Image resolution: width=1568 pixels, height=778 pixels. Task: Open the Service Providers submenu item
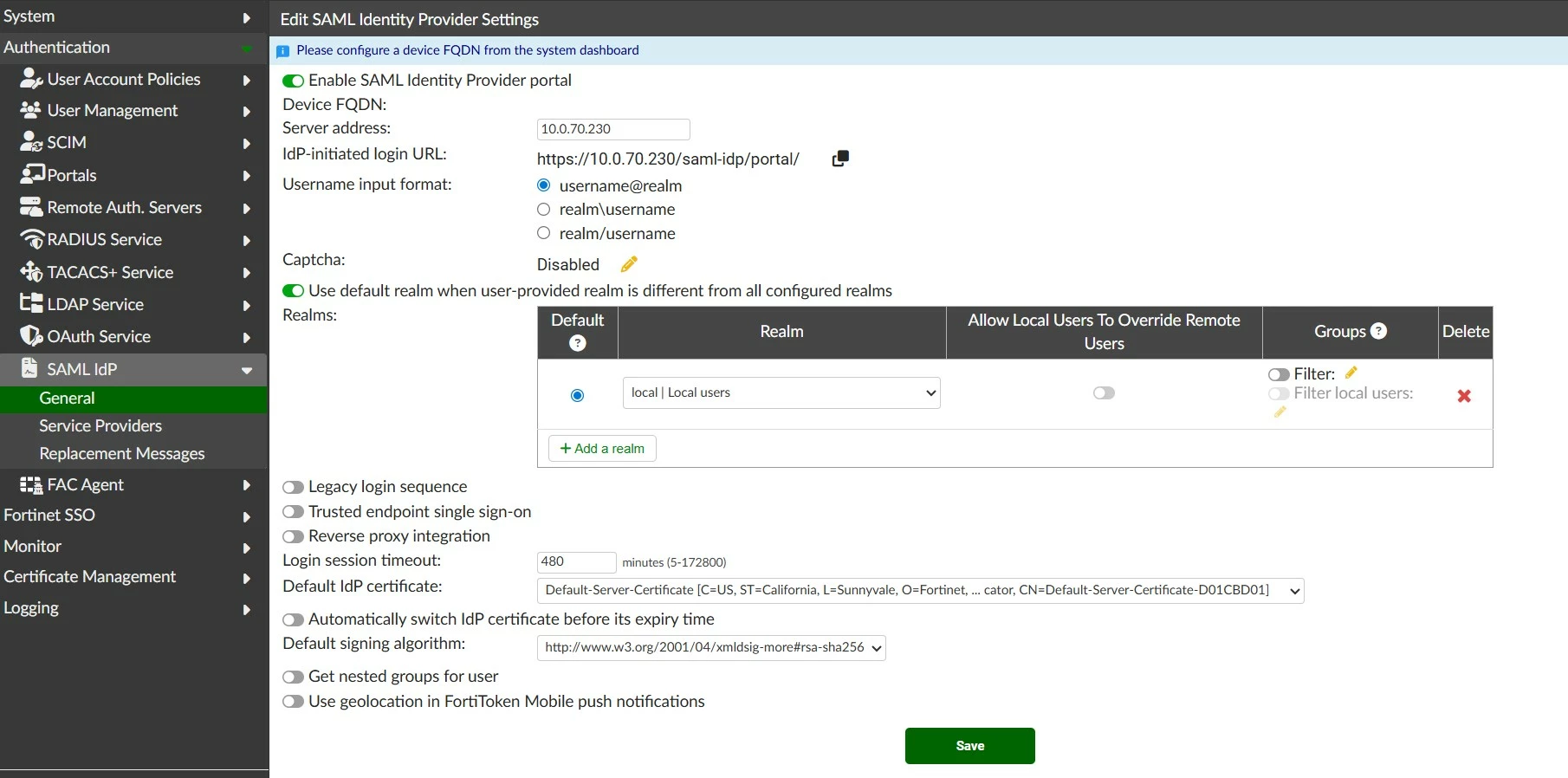tap(100, 425)
